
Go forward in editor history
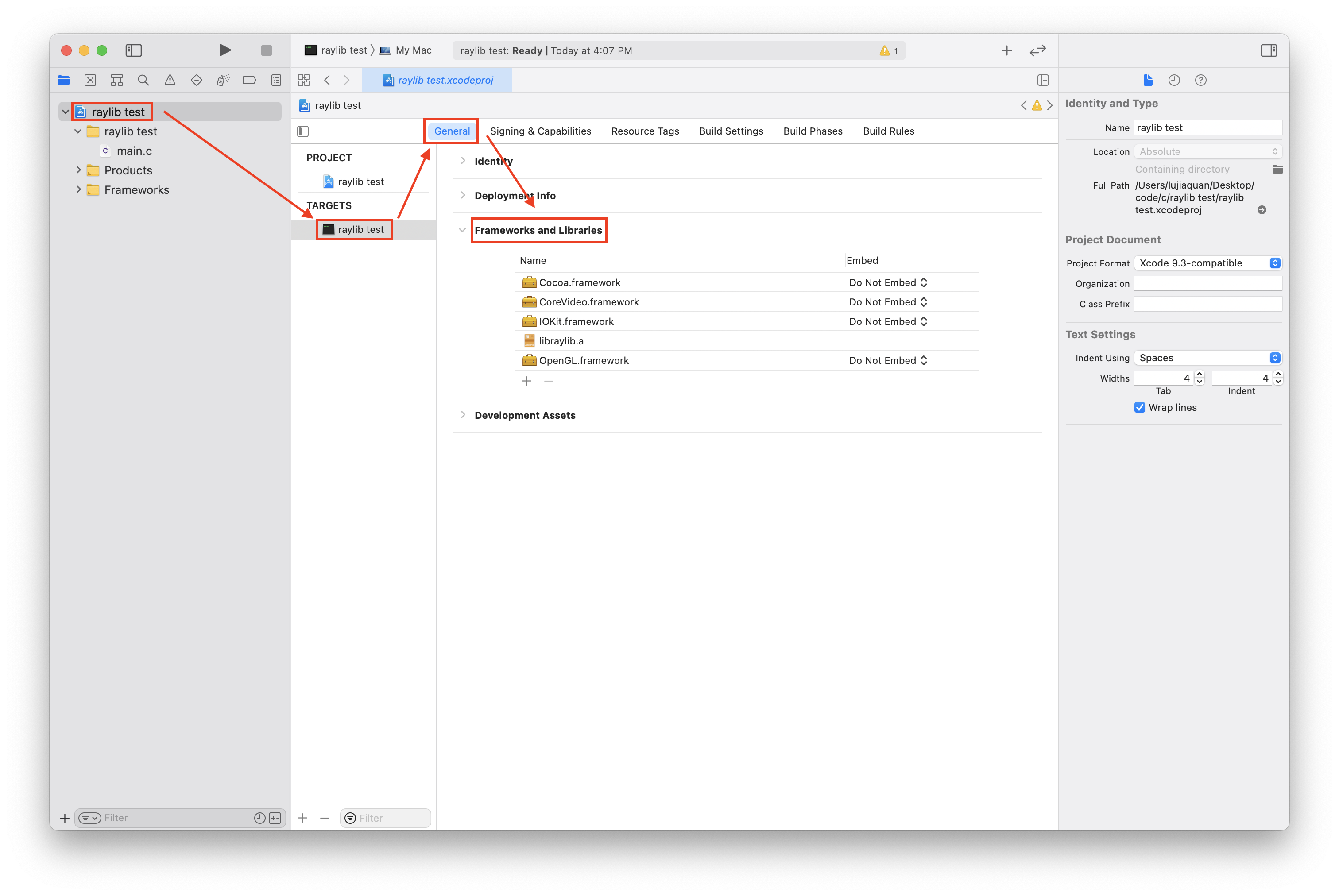tap(347, 80)
